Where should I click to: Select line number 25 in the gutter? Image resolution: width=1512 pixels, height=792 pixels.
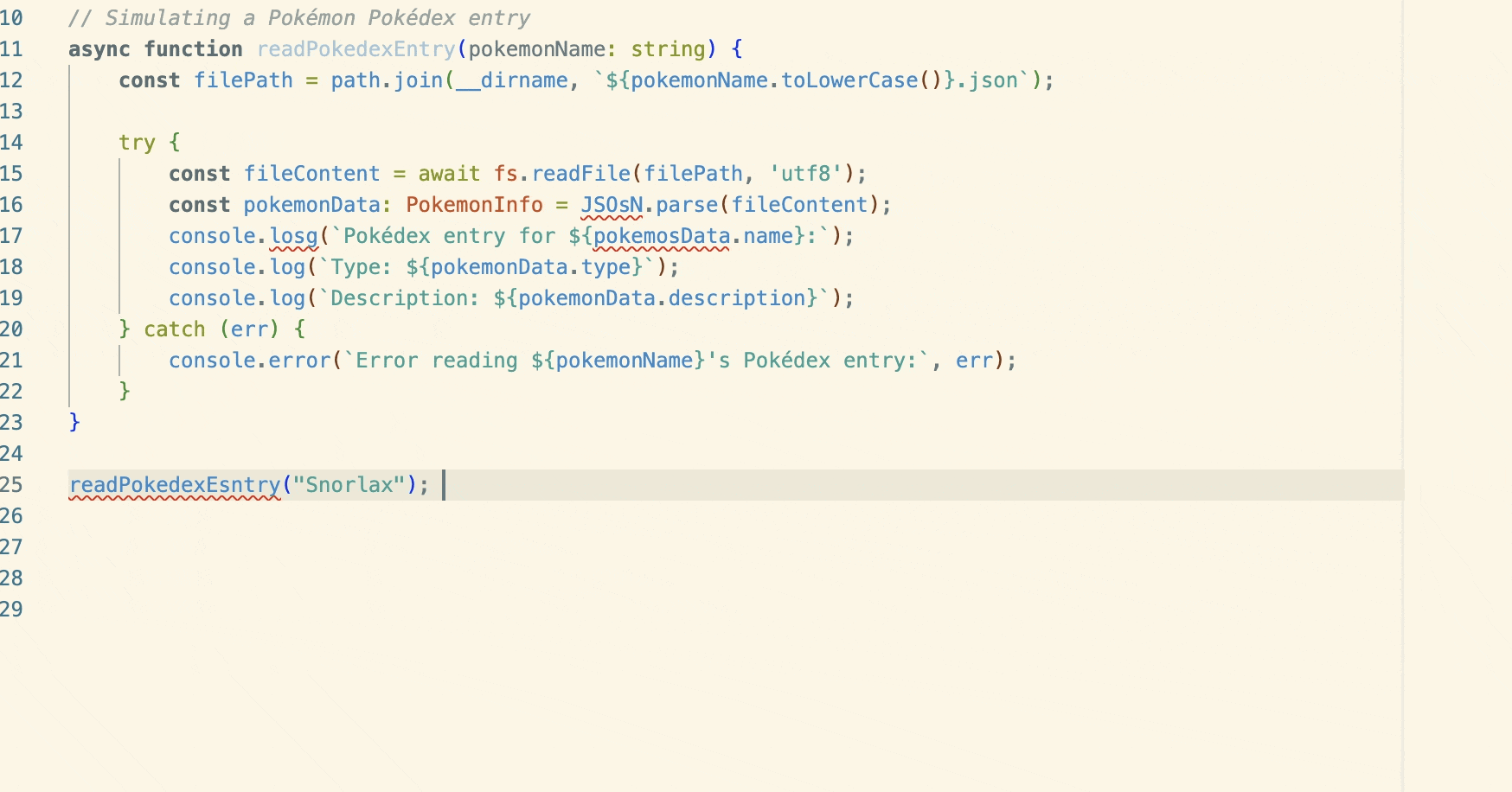[12, 485]
